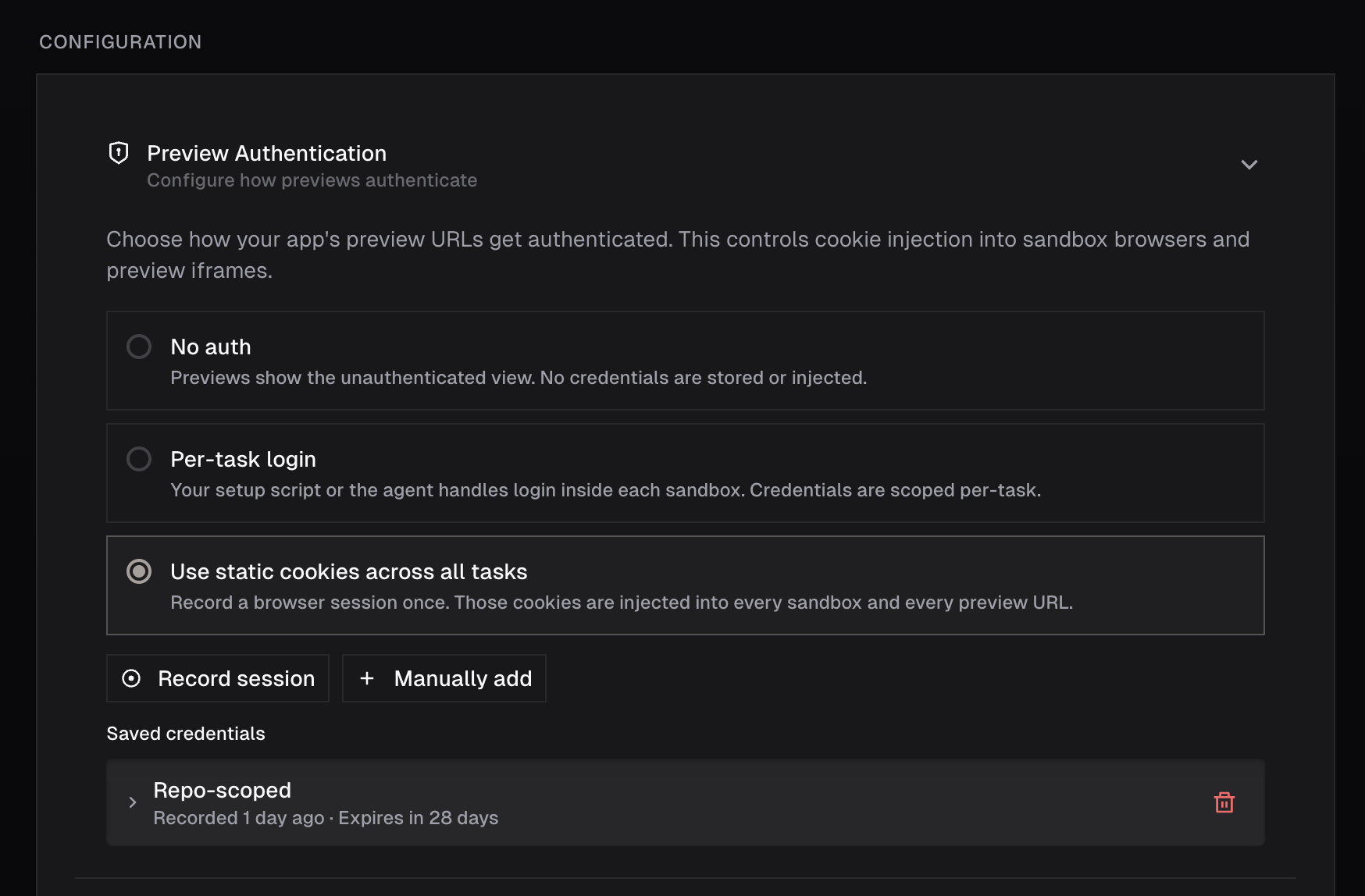Click the Saved credentials label
Image resolution: width=1365 pixels, height=896 pixels.
pyautogui.click(x=186, y=734)
